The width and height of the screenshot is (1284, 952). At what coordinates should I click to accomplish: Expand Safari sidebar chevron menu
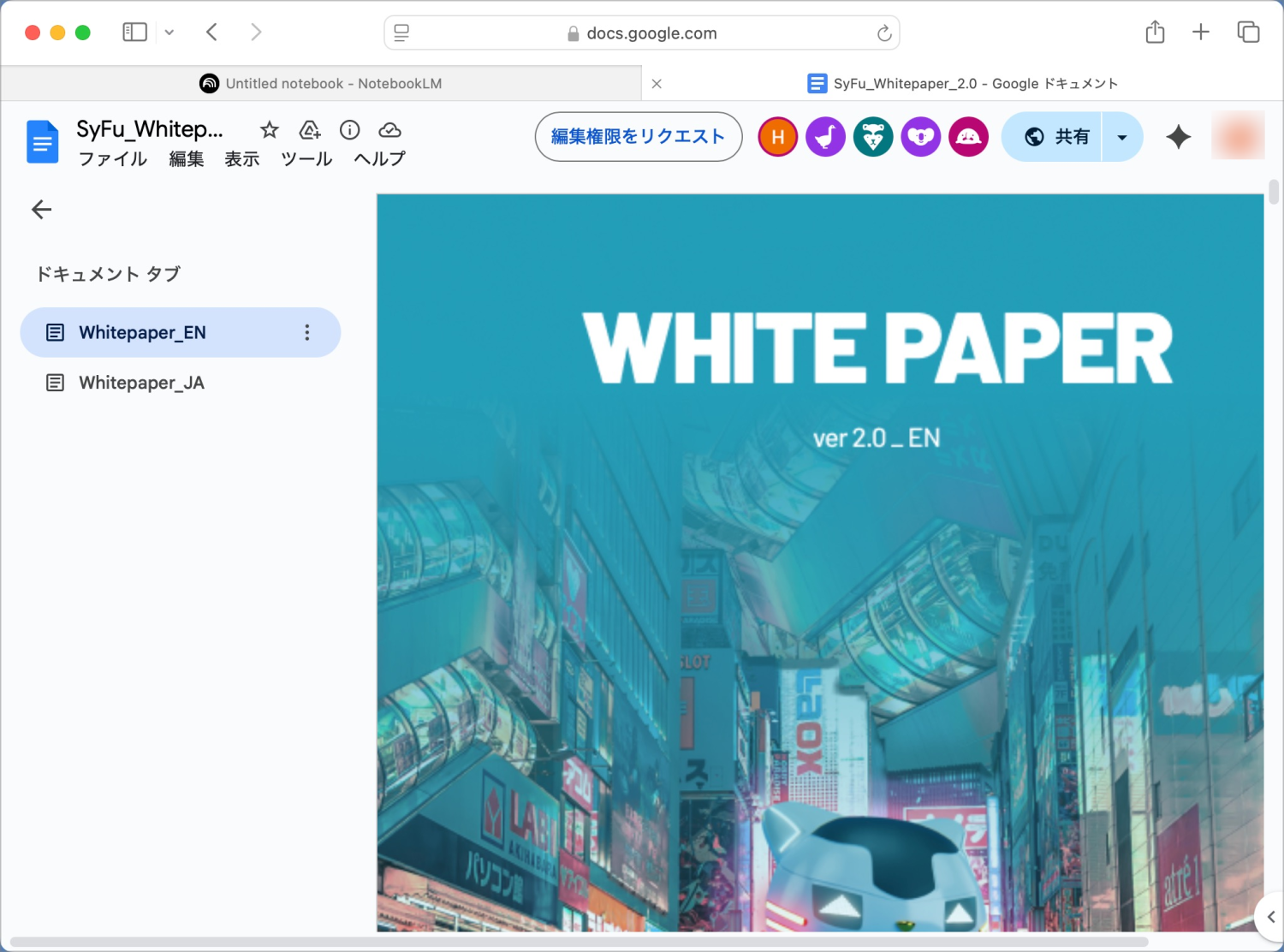coord(169,33)
